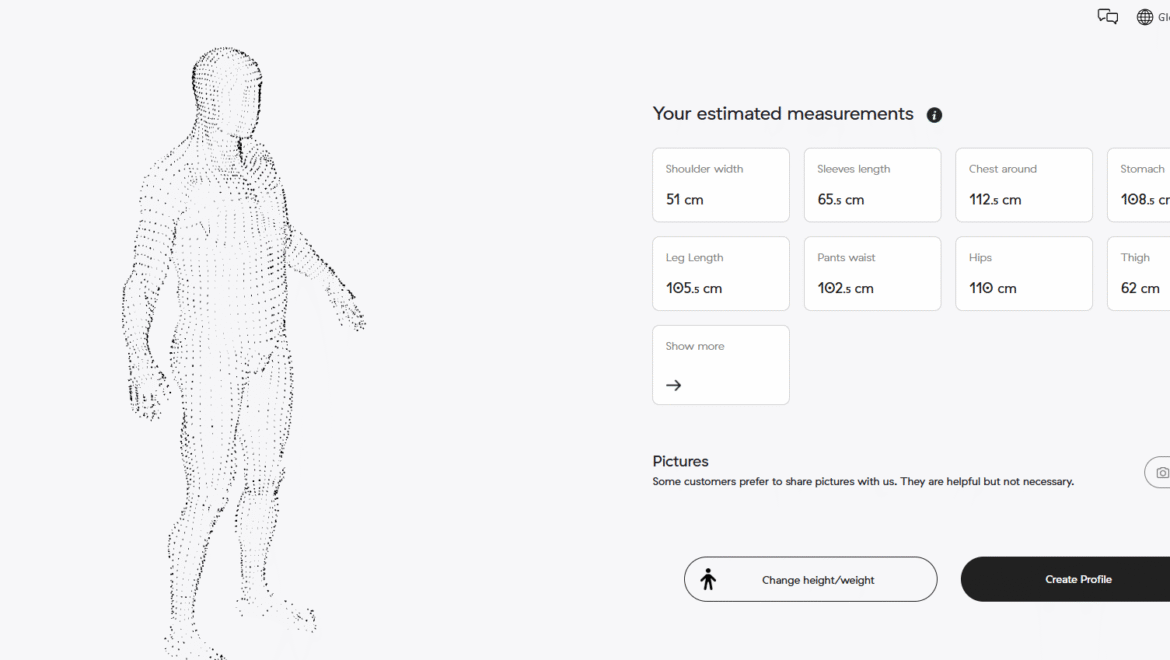Click the arrow icon under Show more
Viewport: 1170px width, 660px height.
point(674,385)
